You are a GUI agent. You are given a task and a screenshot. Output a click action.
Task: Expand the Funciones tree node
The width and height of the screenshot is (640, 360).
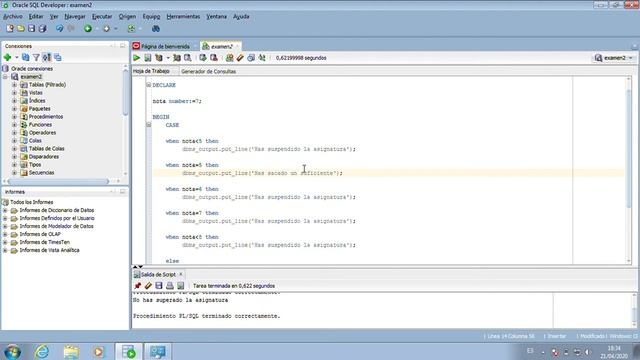click(x=14, y=124)
